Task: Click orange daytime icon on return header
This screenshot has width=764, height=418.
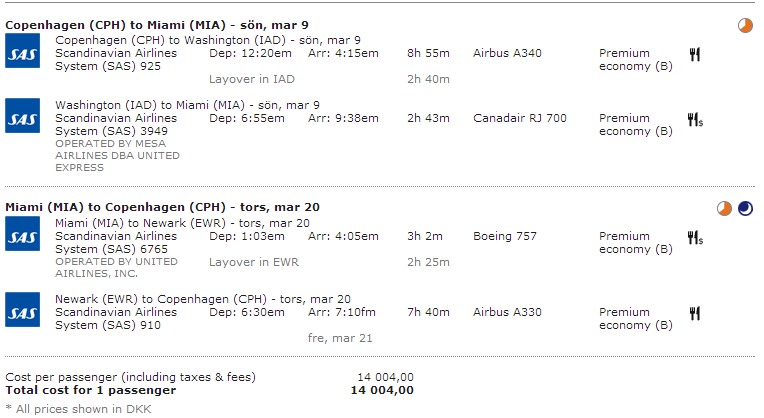Action: tap(724, 209)
